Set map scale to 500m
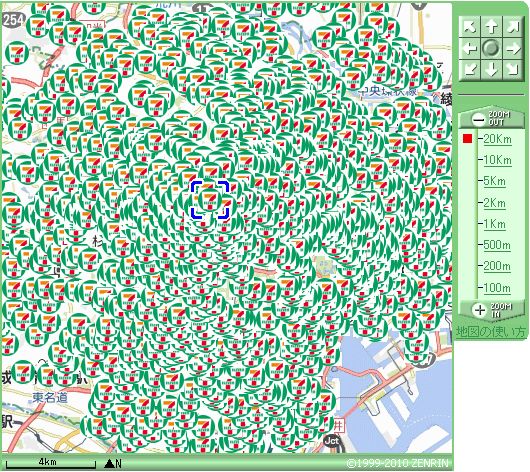 coord(497,245)
